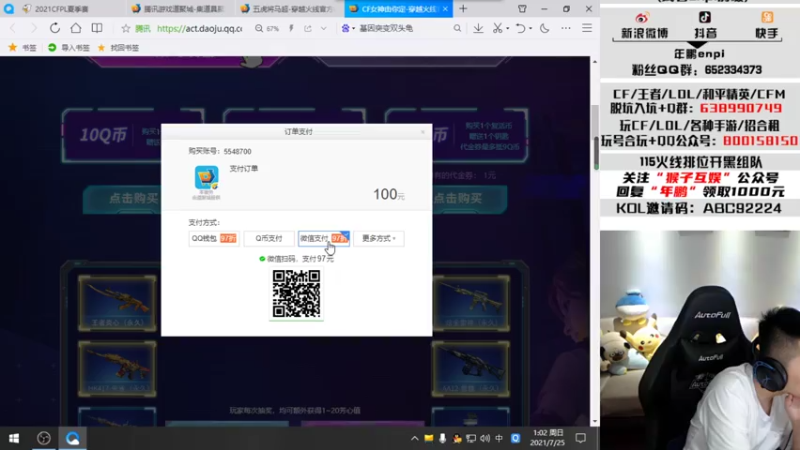Click the network tray icon

[471, 438]
